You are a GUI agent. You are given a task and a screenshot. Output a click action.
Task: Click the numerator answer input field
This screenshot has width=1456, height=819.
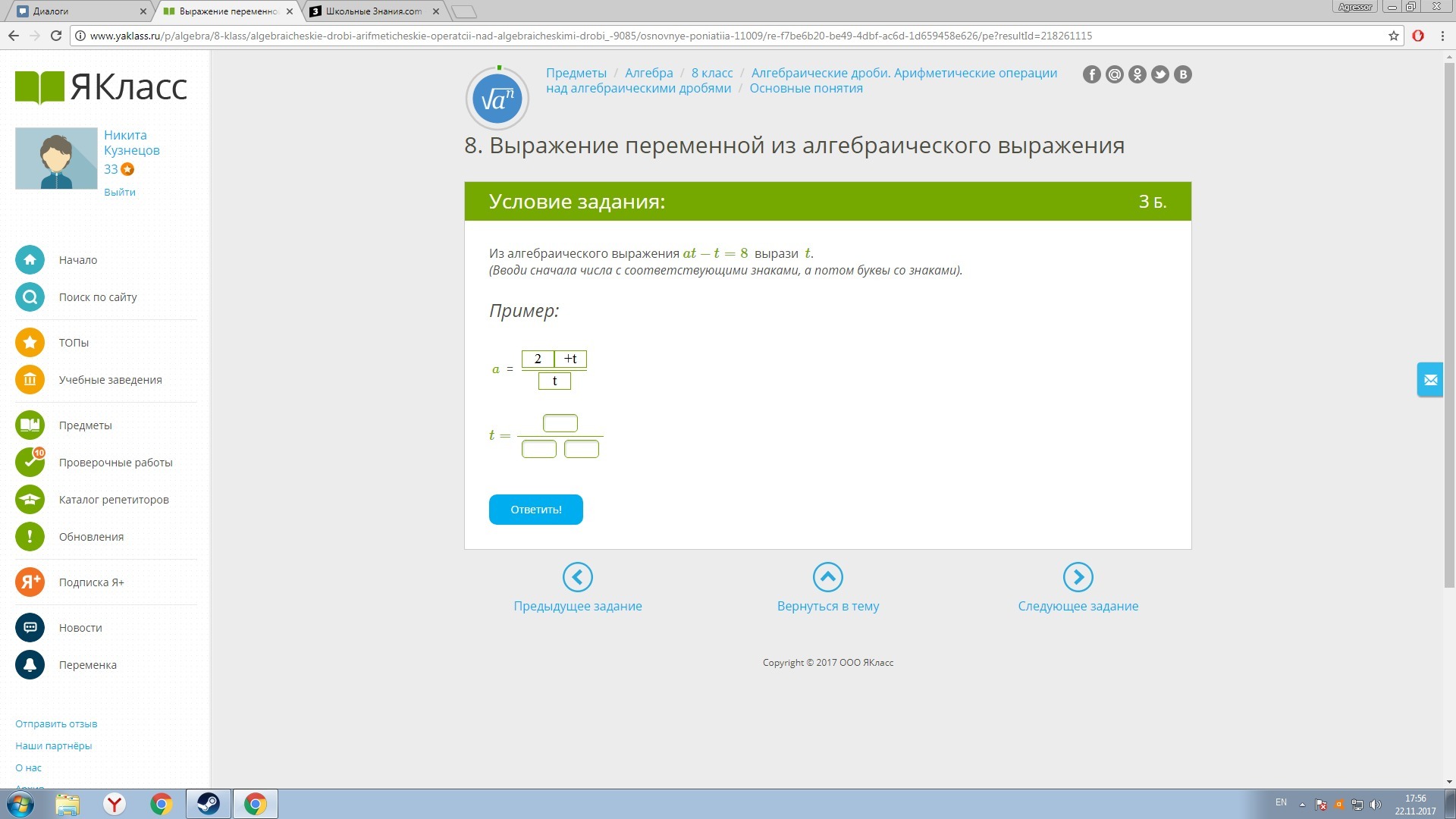(x=560, y=423)
